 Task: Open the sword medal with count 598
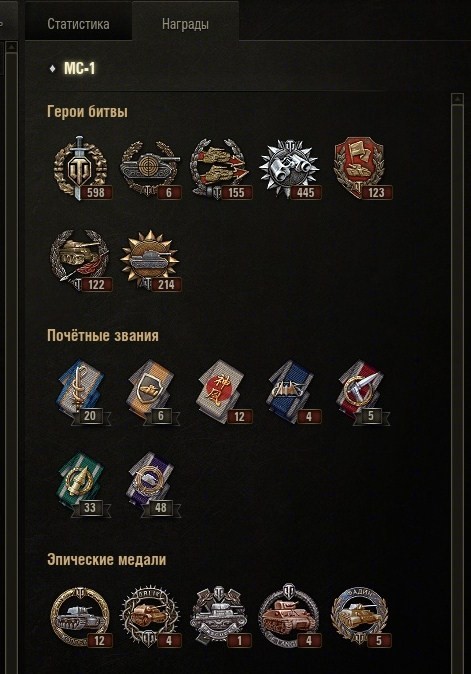[x=81, y=168]
